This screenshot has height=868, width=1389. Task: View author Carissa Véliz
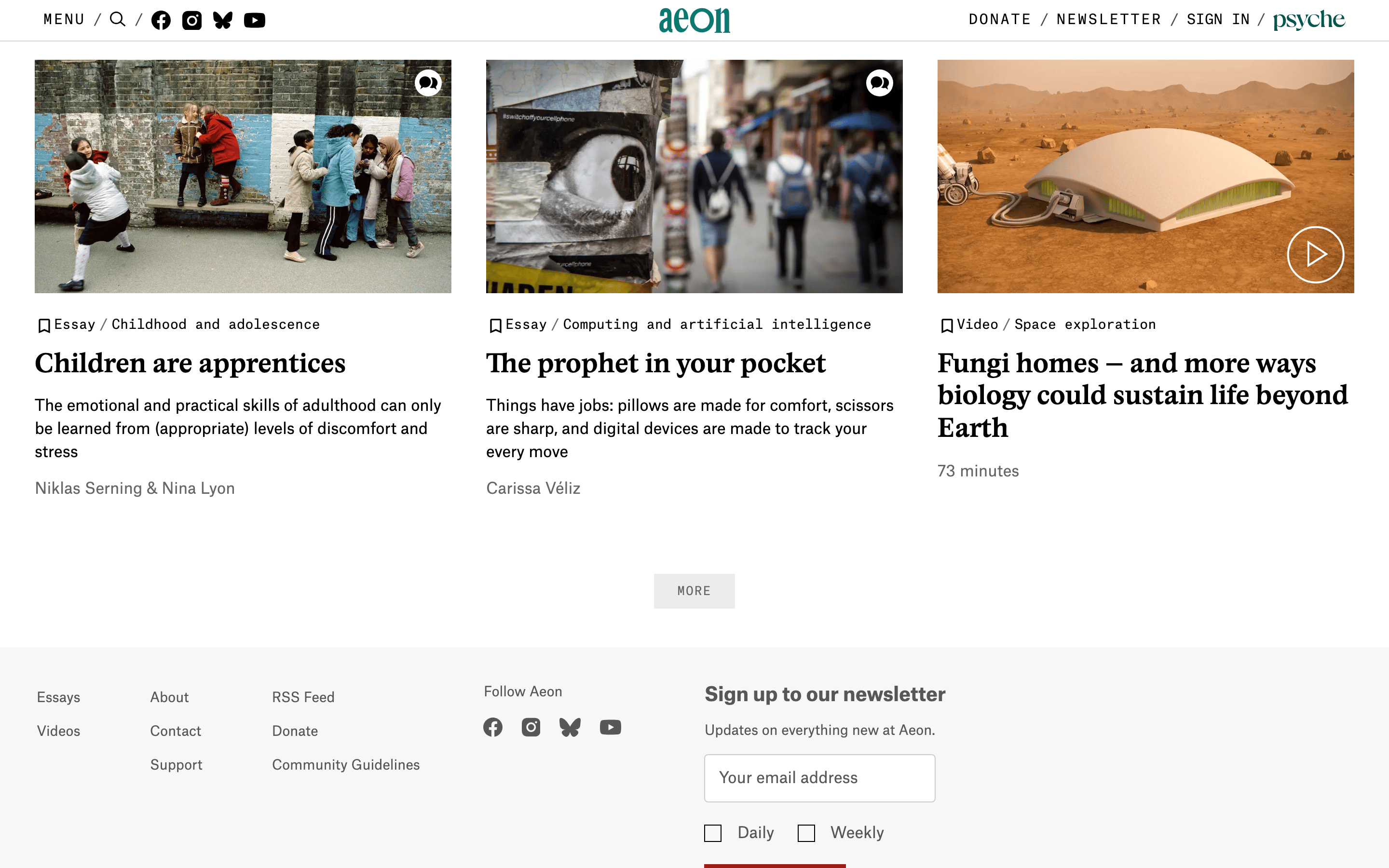pos(533,488)
